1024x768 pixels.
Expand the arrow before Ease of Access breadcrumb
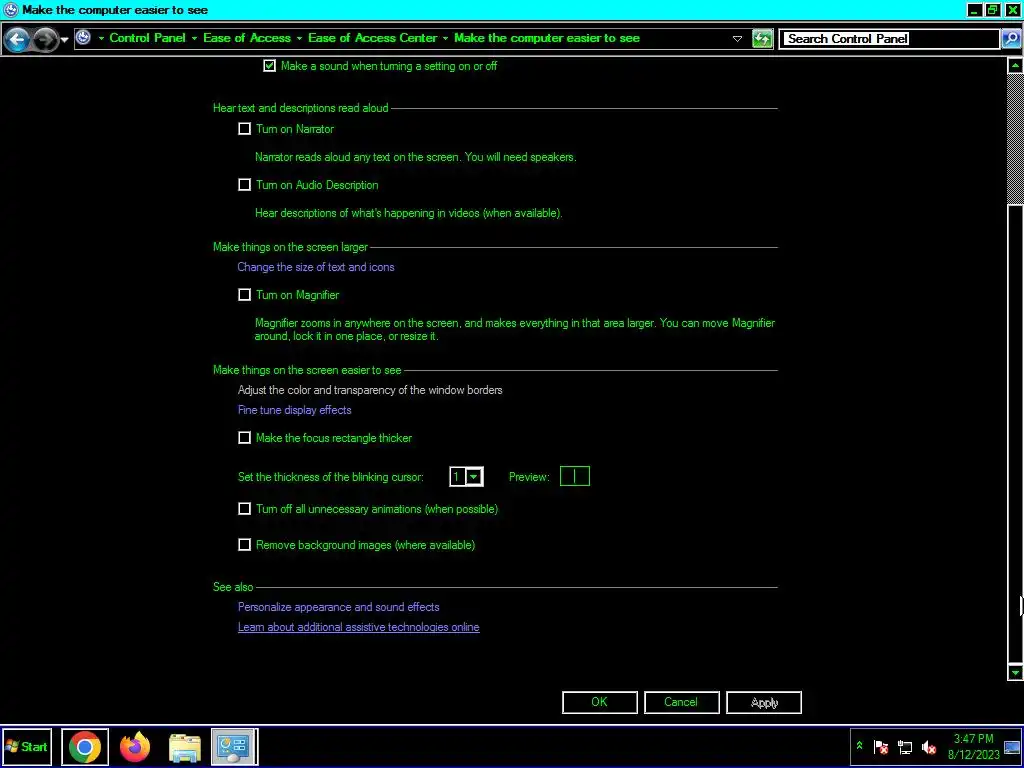[194, 39]
